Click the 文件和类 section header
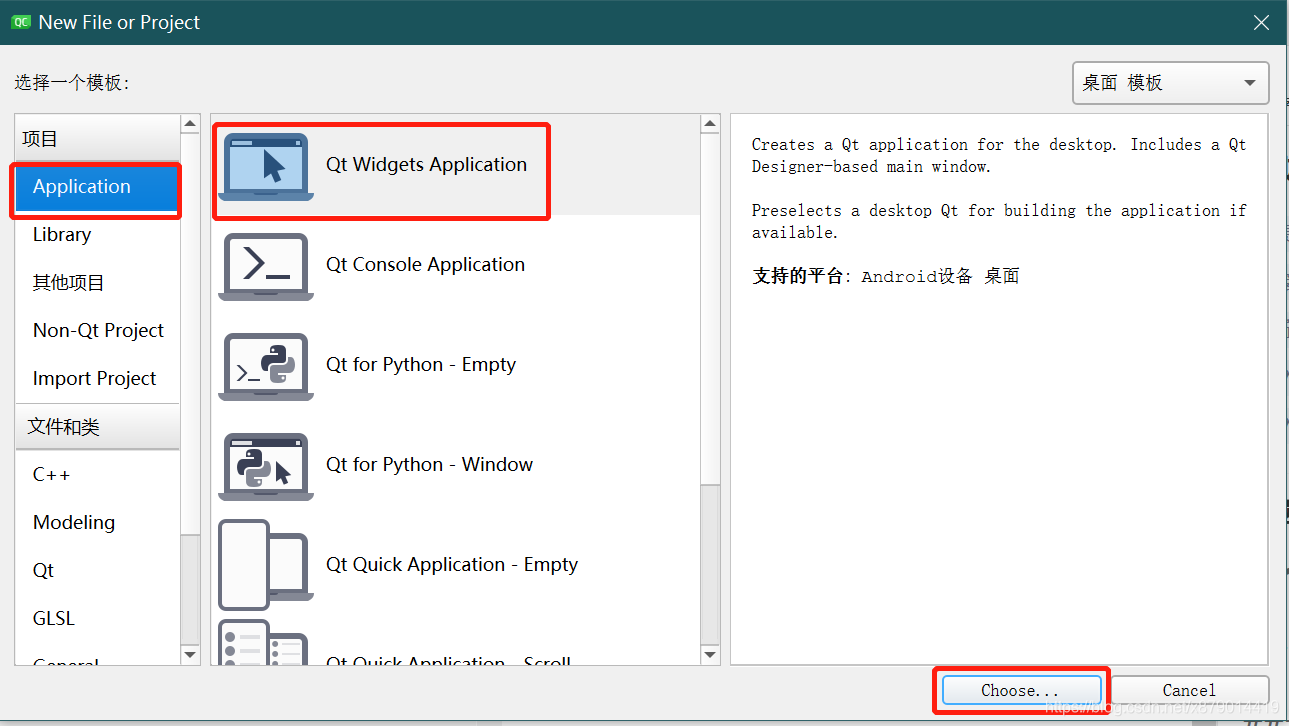This screenshot has width=1289, height=726. pos(97,427)
